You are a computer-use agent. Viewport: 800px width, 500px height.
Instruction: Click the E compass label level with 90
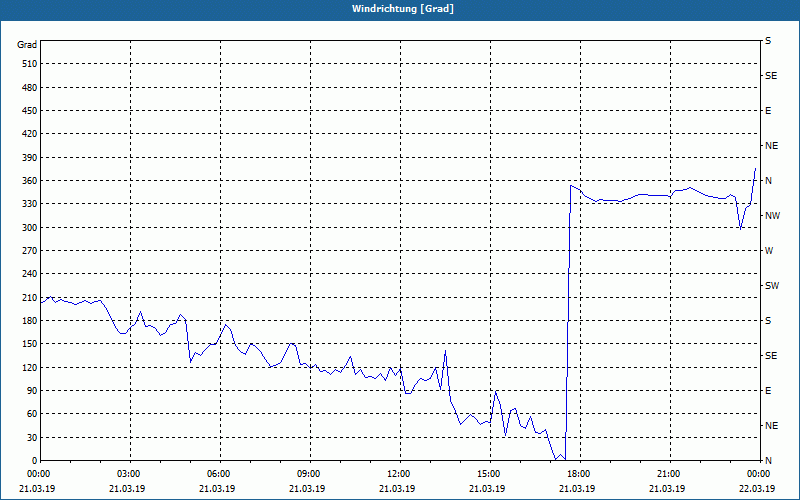click(768, 391)
